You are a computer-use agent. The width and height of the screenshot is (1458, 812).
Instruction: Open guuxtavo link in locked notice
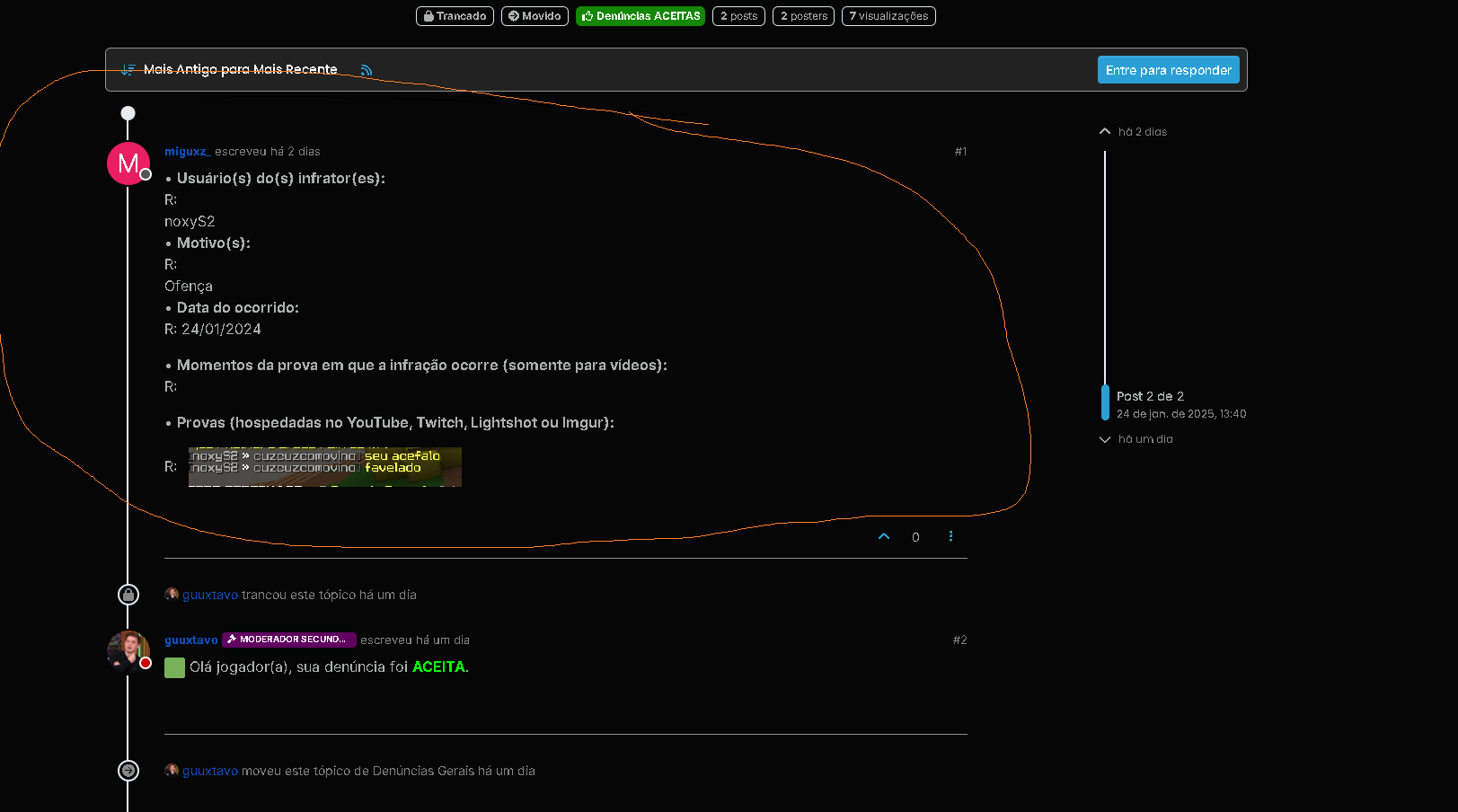pos(210,595)
